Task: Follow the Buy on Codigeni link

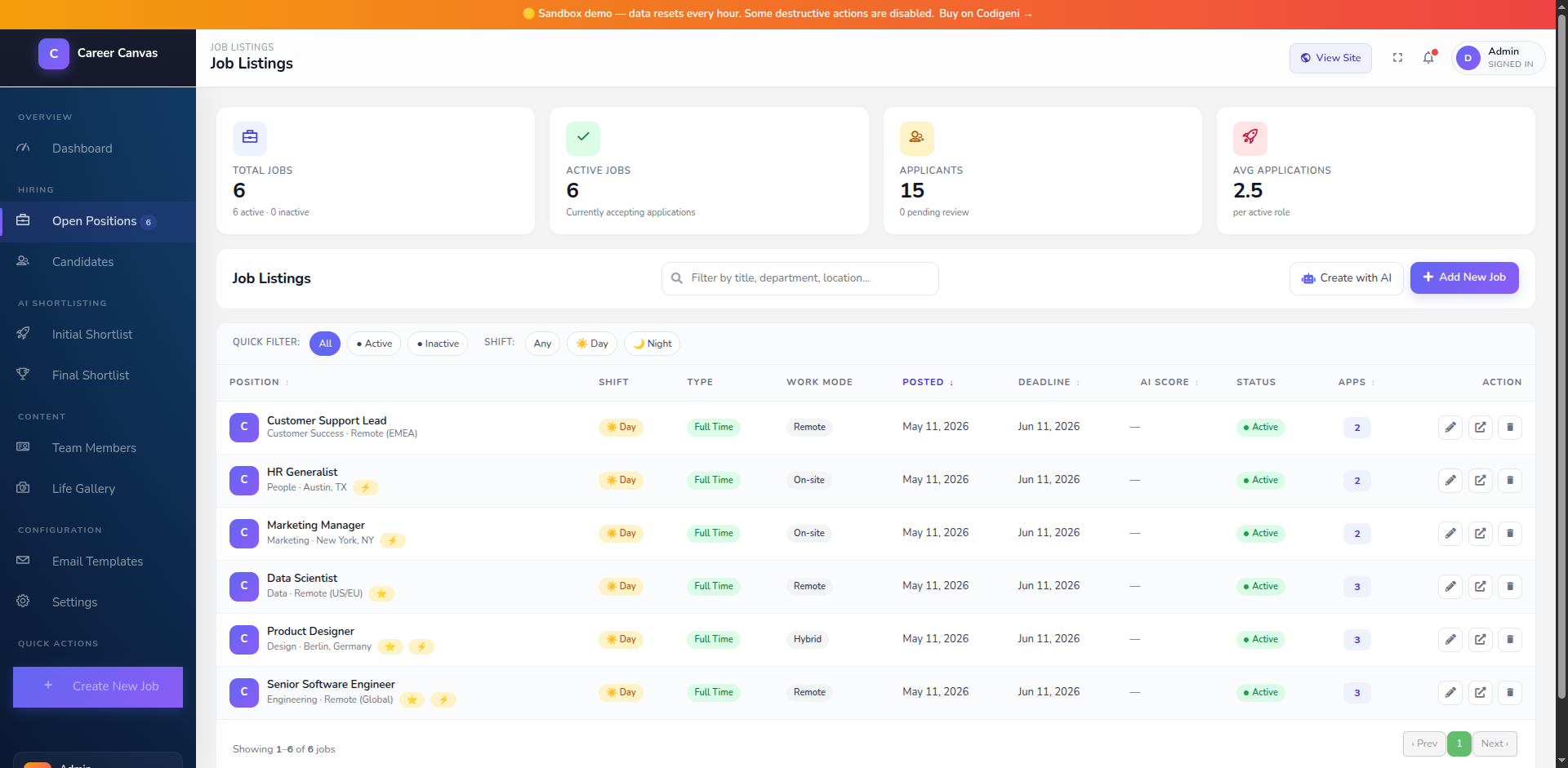Action: pos(986,14)
